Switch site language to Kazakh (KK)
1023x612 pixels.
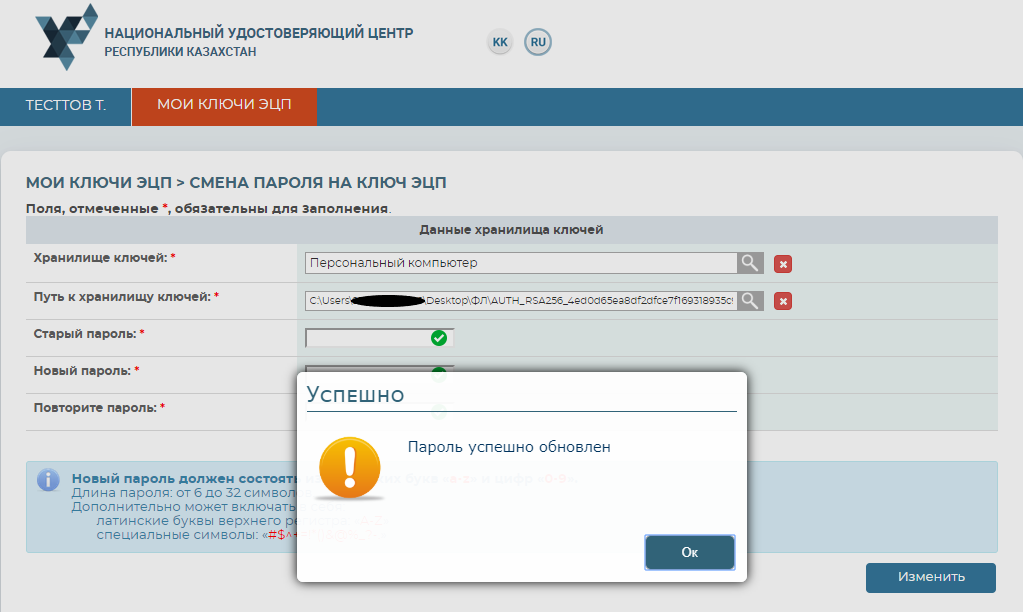pyautogui.click(x=500, y=42)
